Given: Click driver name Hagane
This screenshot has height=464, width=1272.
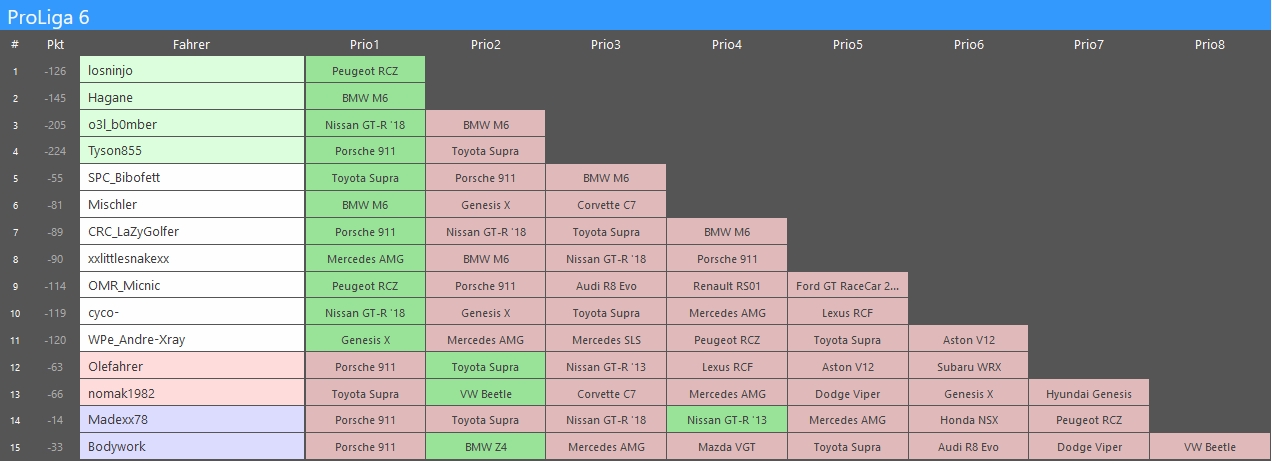Looking at the screenshot, I should [191, 97].
